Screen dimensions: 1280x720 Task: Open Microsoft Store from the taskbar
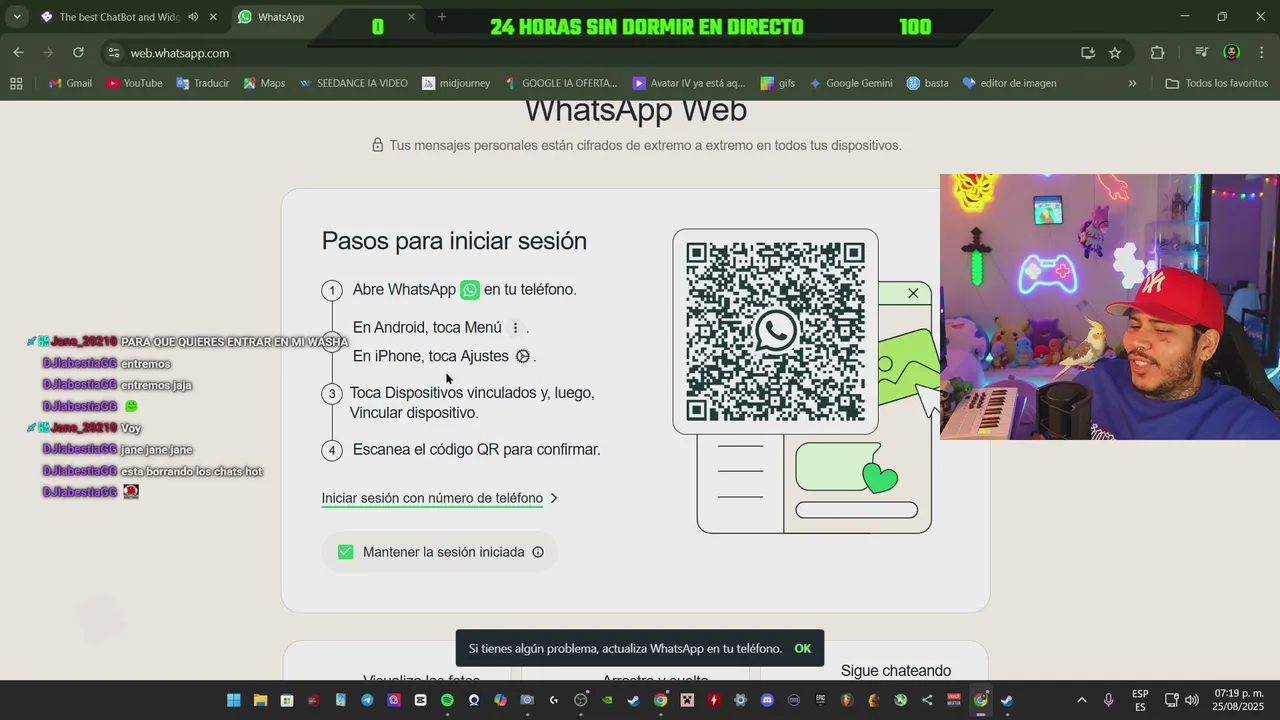pyautogui.click(x=287, y=700)
